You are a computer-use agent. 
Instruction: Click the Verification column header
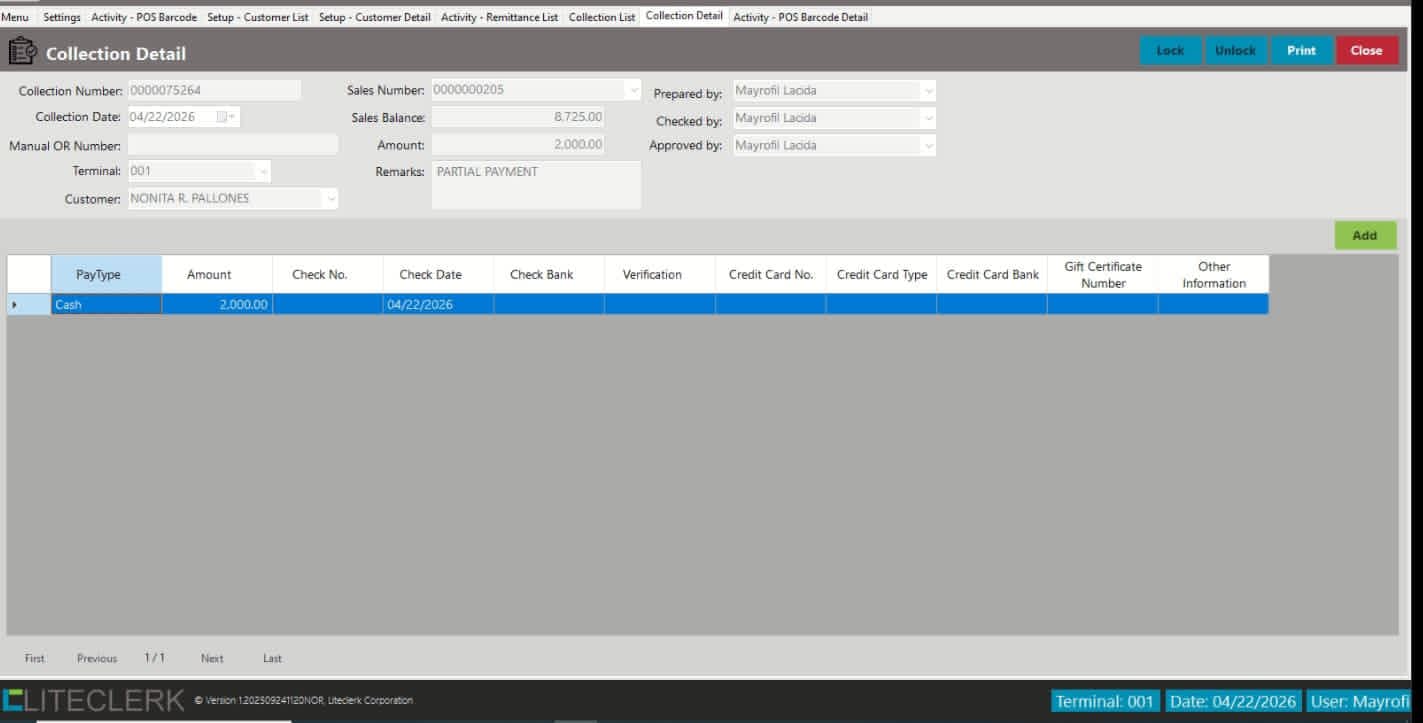click(x=660, y=275)
